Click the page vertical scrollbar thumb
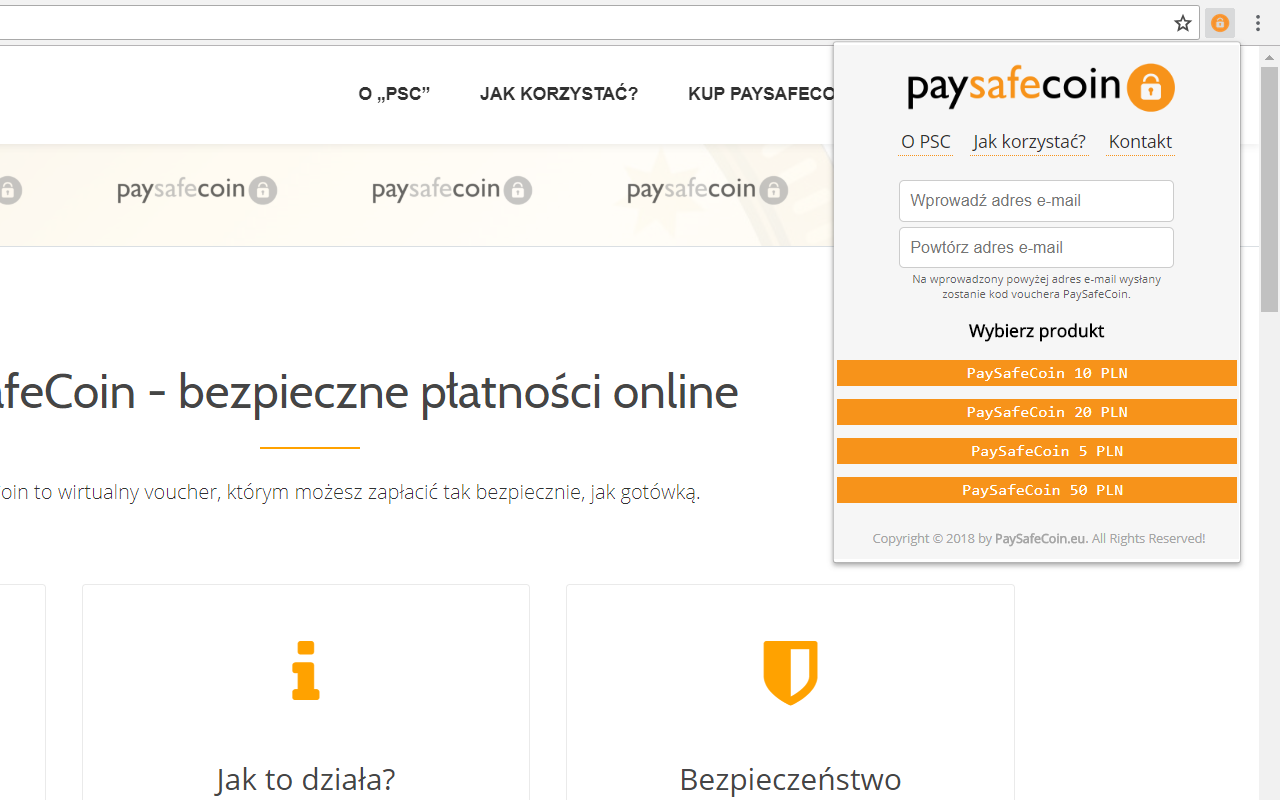Screen dimensions: 1280x800 coord(1269,188)
